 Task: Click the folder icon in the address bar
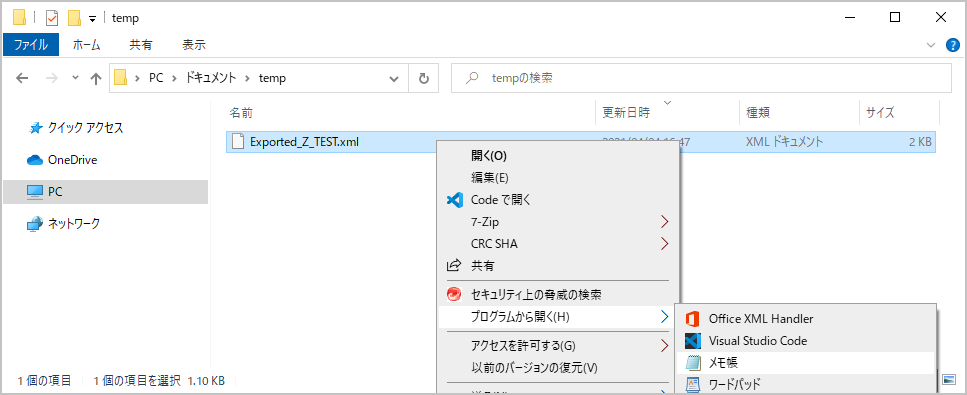[x=120, y=78]
